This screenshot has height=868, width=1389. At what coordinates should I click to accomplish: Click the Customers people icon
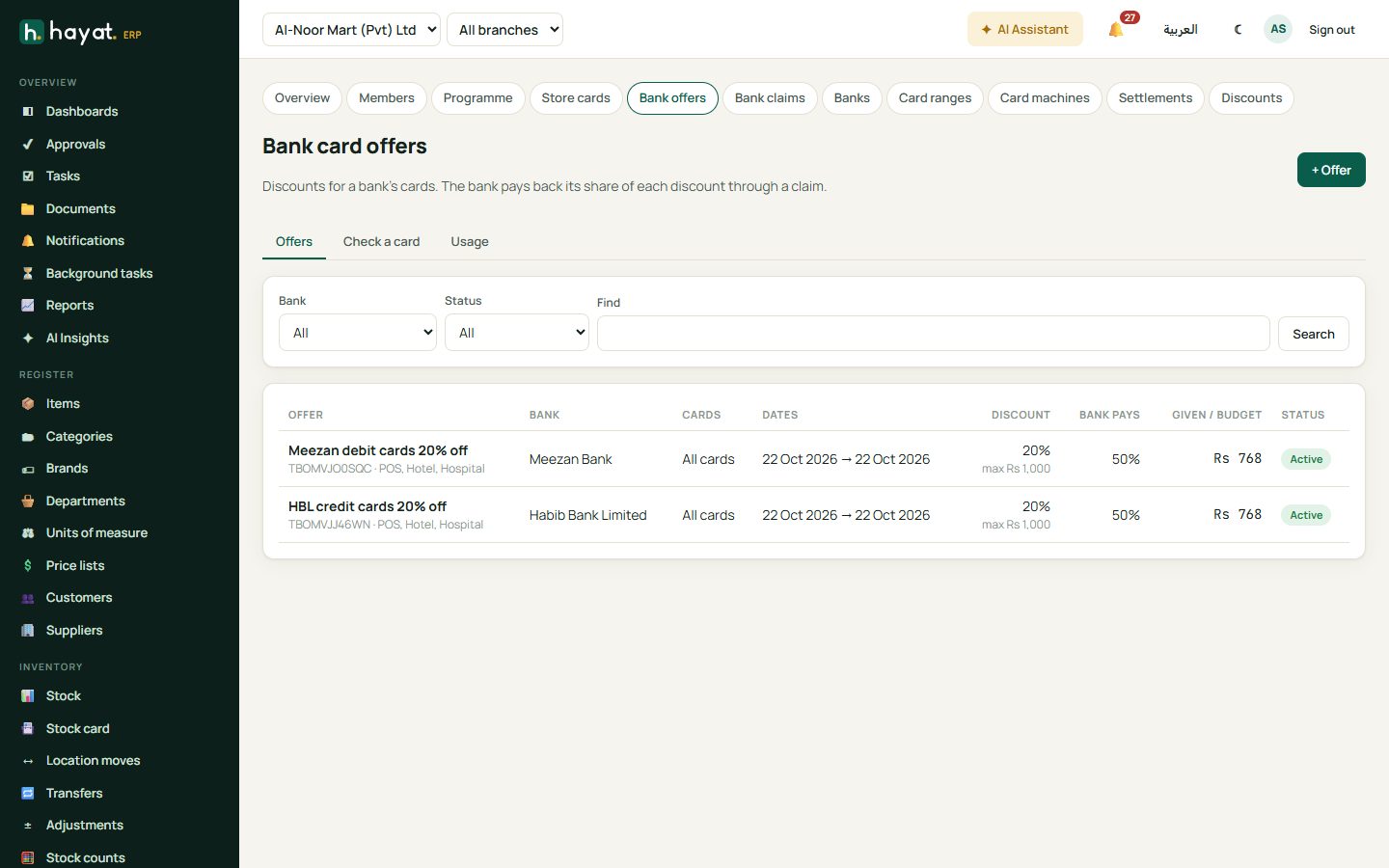point(28,598)
